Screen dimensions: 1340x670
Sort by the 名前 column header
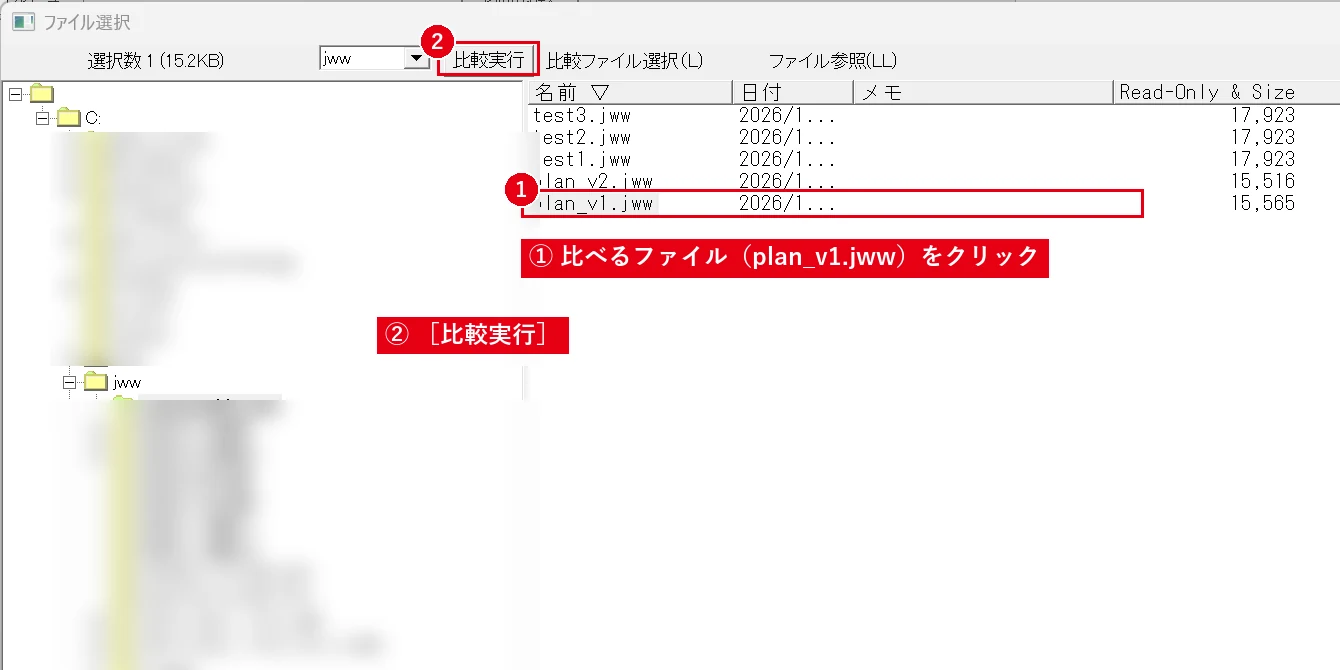click(630, 92)
